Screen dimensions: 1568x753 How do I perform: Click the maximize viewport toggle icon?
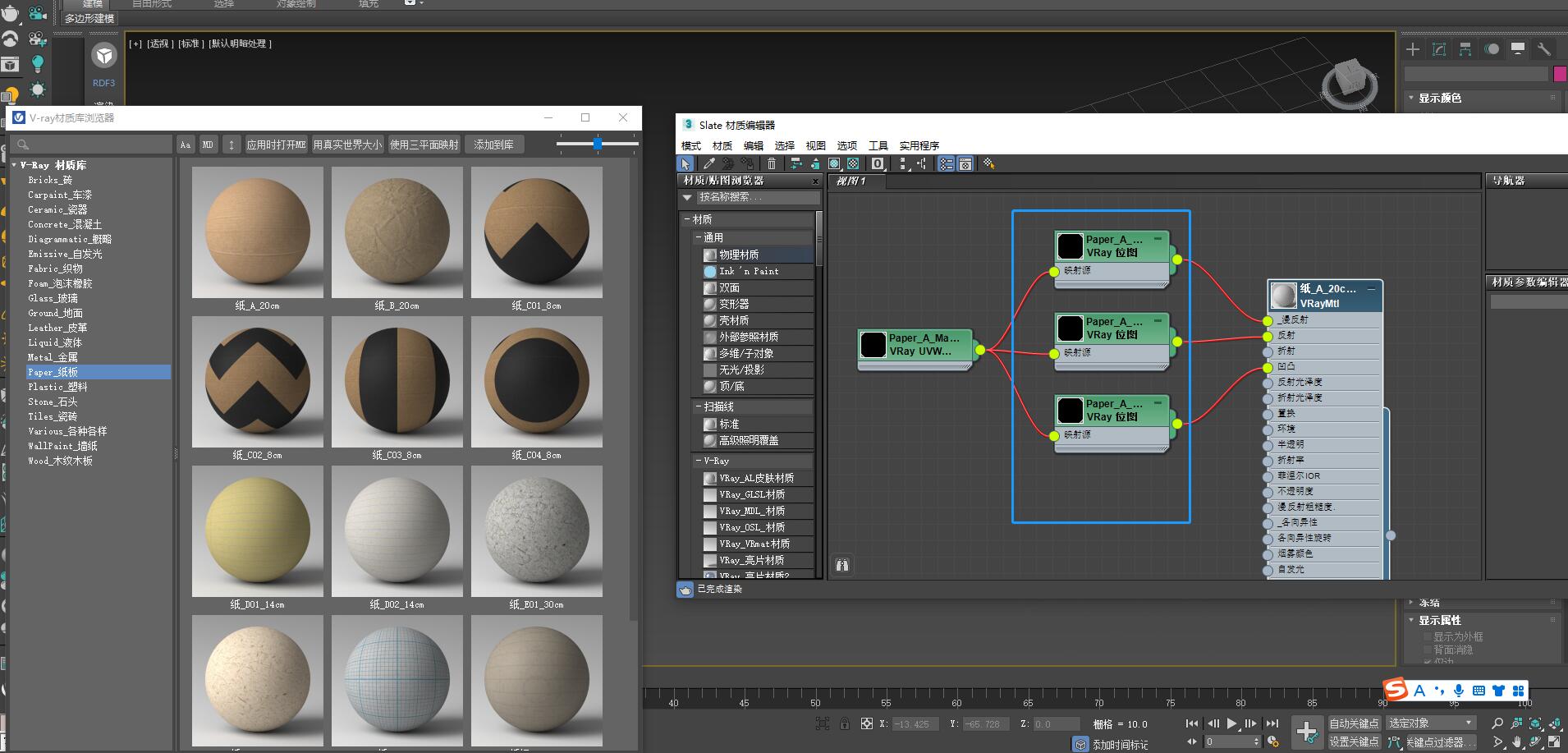point(1554,742)
